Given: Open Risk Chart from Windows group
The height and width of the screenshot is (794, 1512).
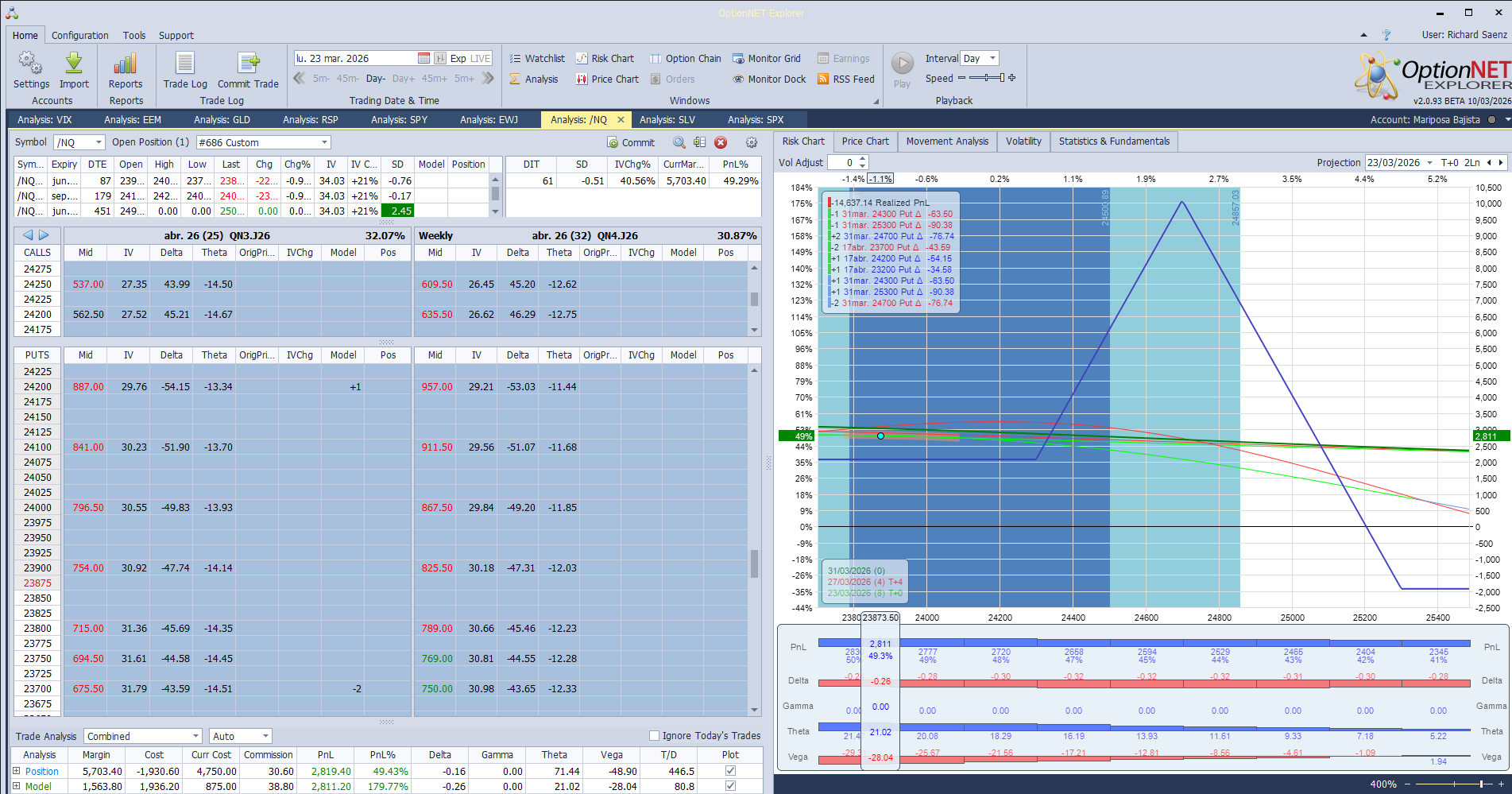Looking at the screenshot, I should coord(605,58).
